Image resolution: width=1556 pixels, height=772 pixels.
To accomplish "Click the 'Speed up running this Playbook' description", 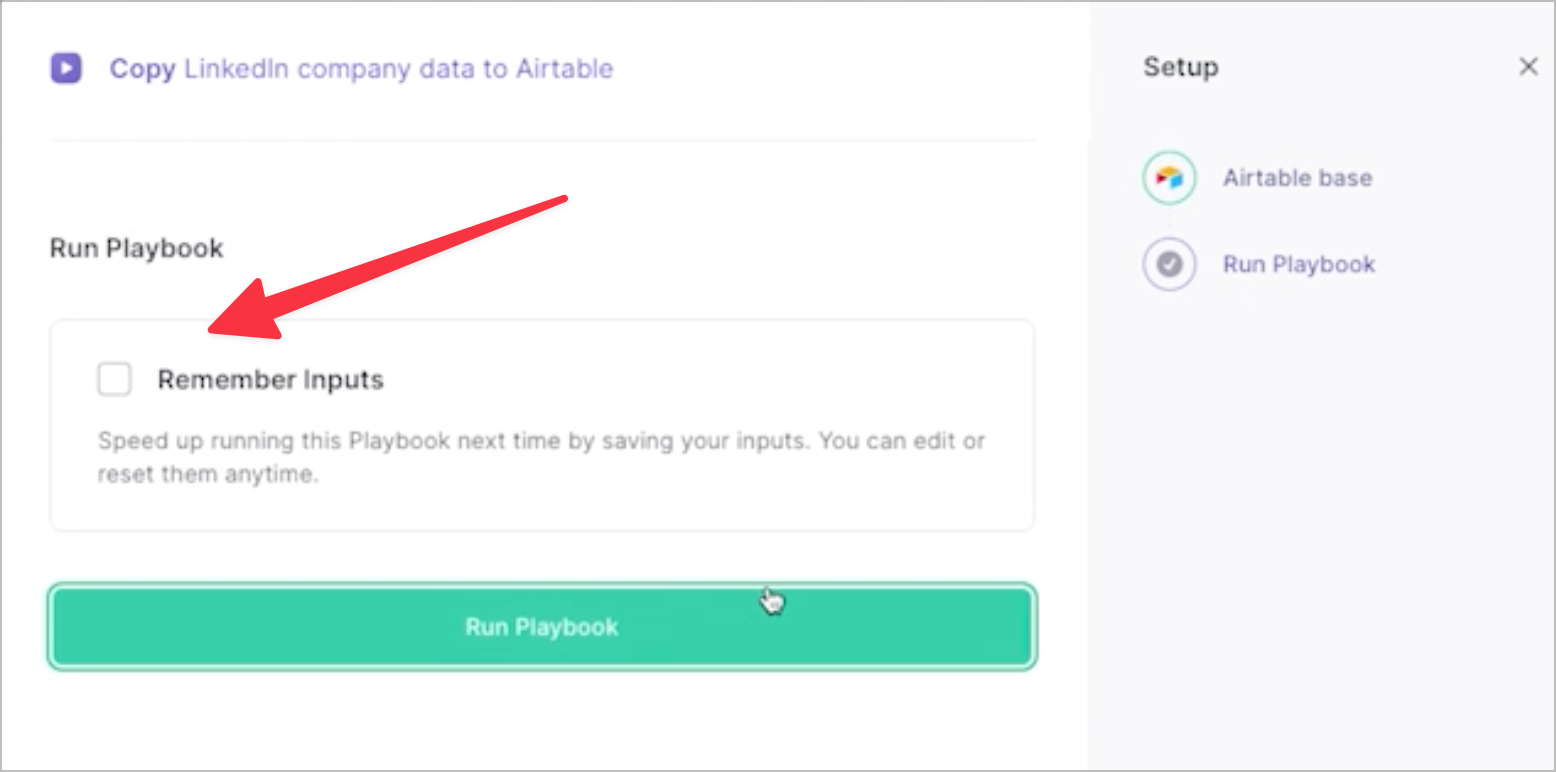I will [x=541, y=440].
